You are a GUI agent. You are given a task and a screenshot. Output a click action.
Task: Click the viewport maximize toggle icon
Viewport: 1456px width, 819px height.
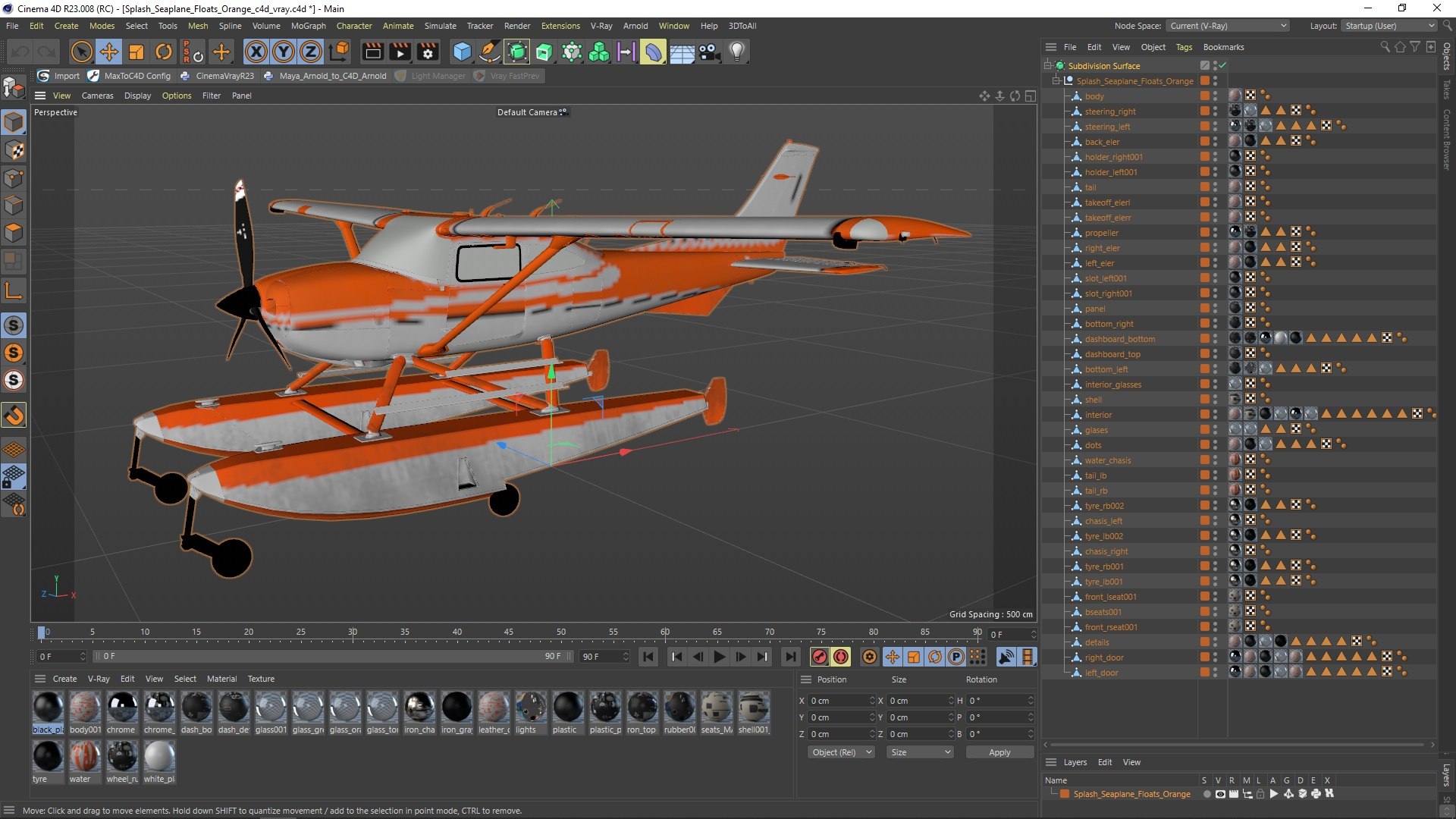pyautogui.click(x=1030, y=96)
